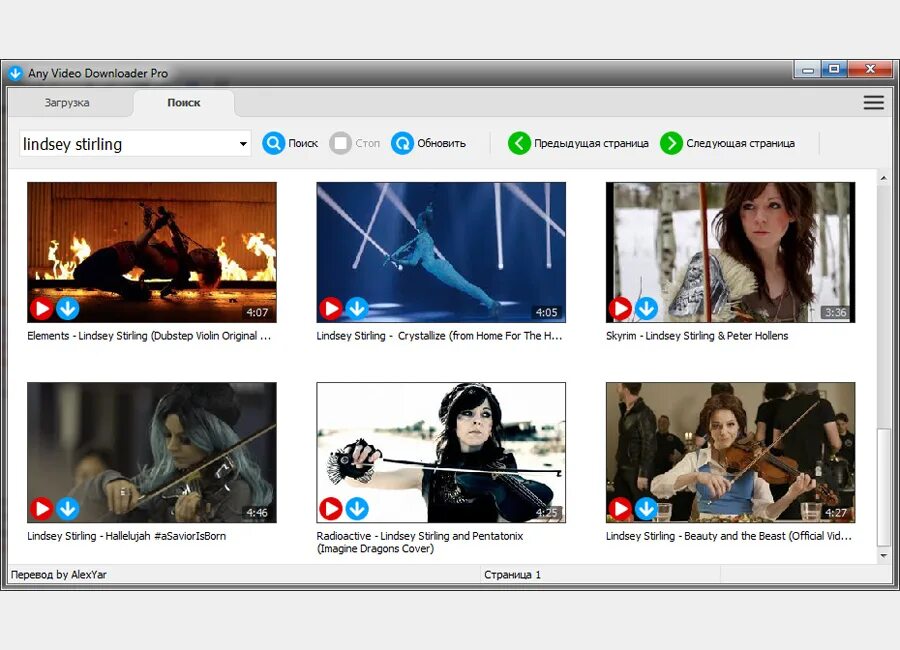Click the gray Стоп square icon

(x=340, y=143)
